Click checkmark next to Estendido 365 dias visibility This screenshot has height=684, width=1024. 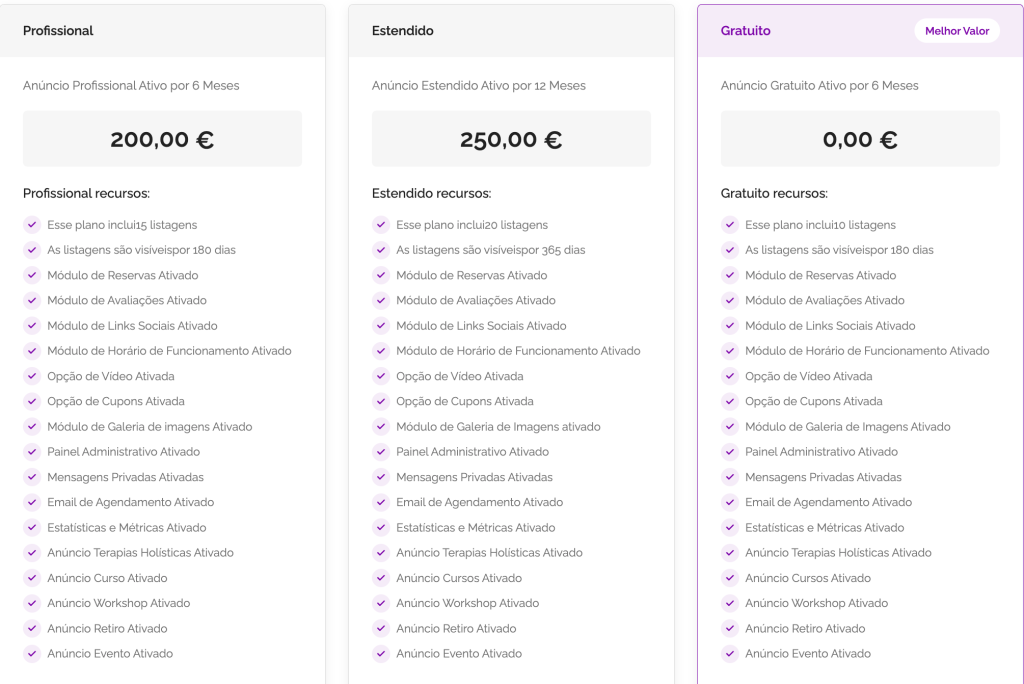[380, 250]
